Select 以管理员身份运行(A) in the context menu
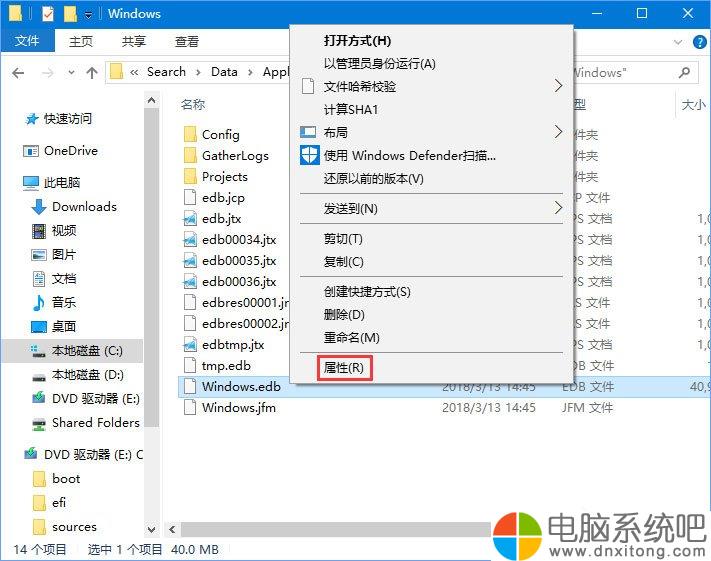Screen dimensions: 711x561 [380, 63]
